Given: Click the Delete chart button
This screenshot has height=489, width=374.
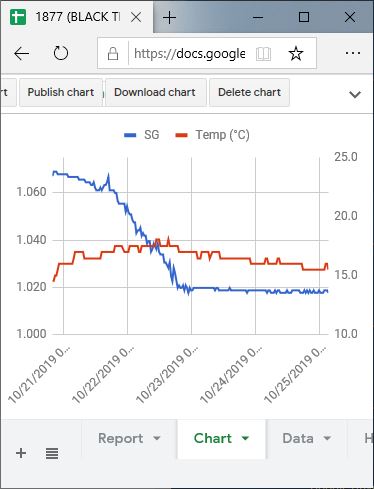Looking at the screenshot, I should click(249, 92).
